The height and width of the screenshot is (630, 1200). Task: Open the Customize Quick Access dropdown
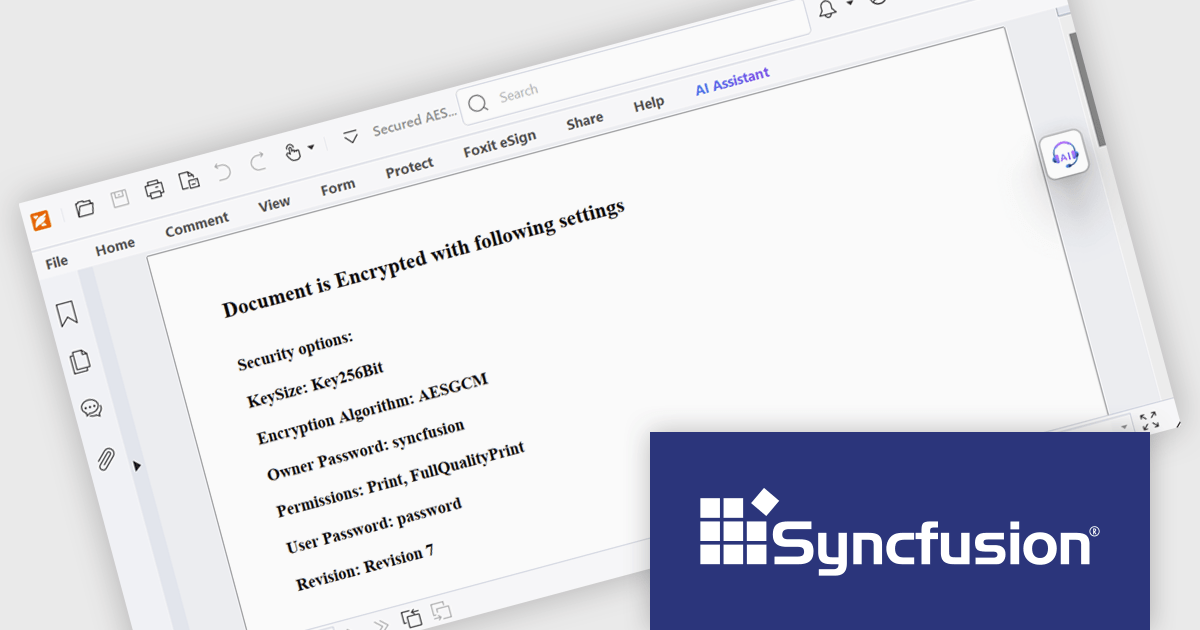350,136
